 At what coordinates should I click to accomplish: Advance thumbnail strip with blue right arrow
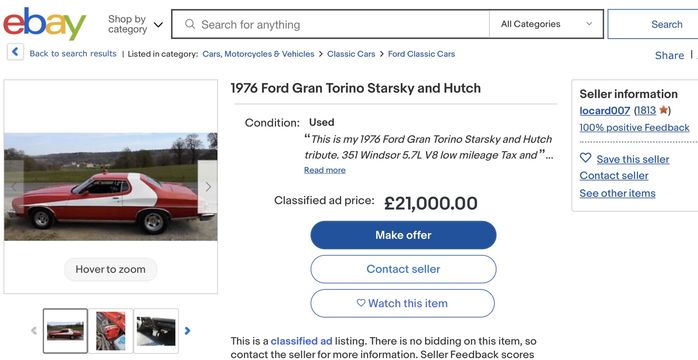pyautogui.click(x=187, y=331)
